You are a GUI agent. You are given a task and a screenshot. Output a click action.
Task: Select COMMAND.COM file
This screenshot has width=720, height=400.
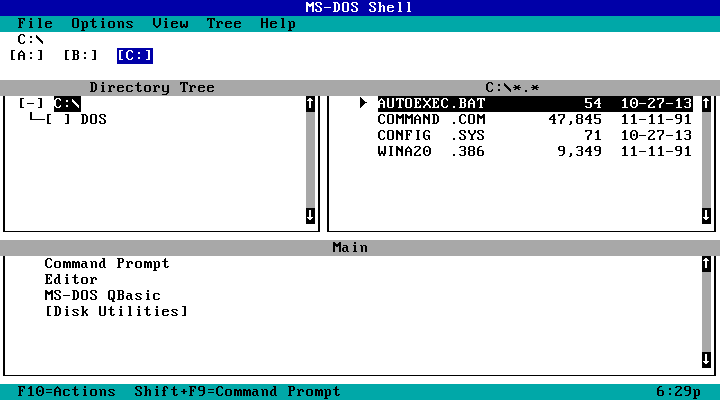[535, 119]
